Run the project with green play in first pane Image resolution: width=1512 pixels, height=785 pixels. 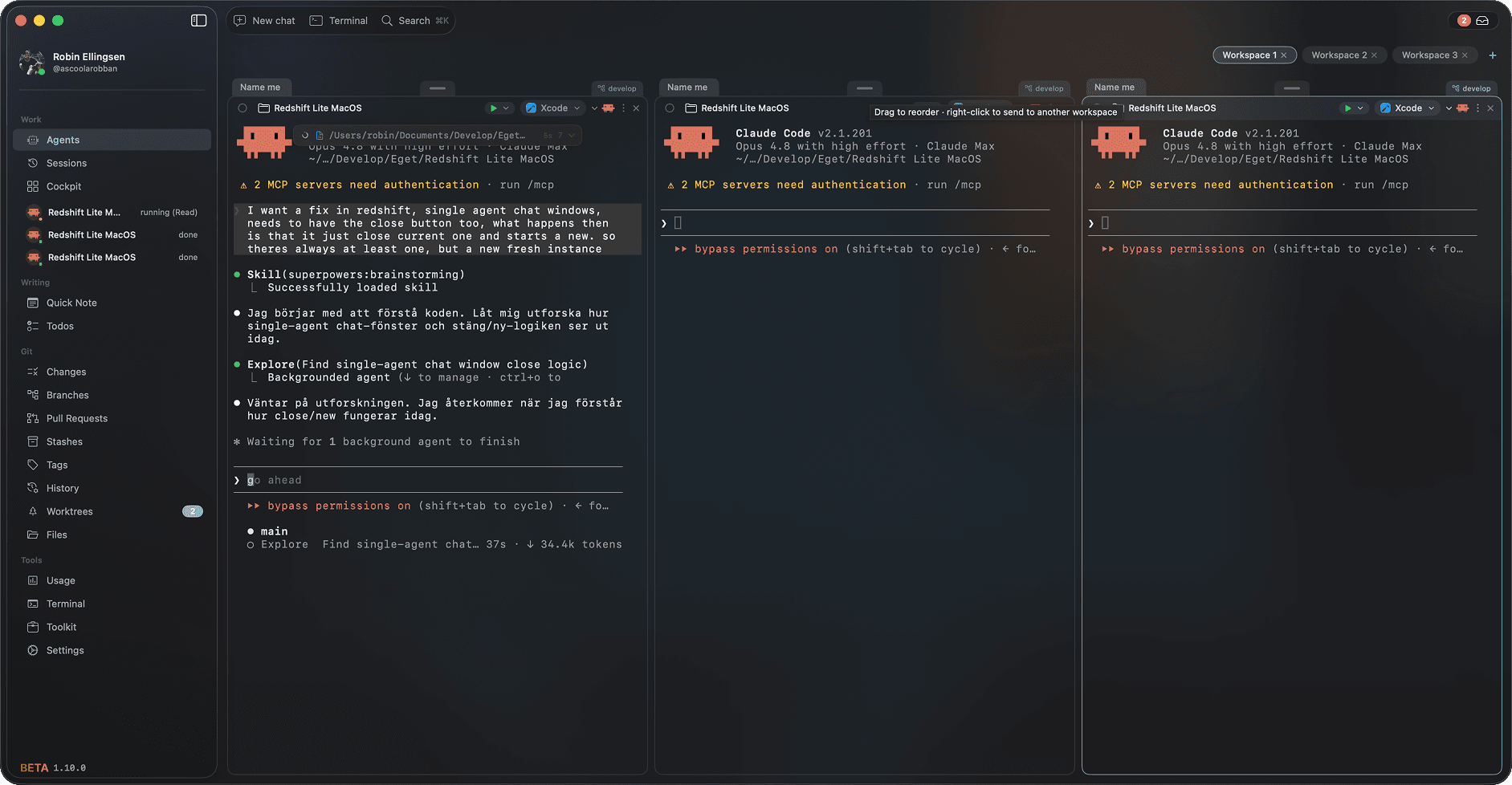494,108
